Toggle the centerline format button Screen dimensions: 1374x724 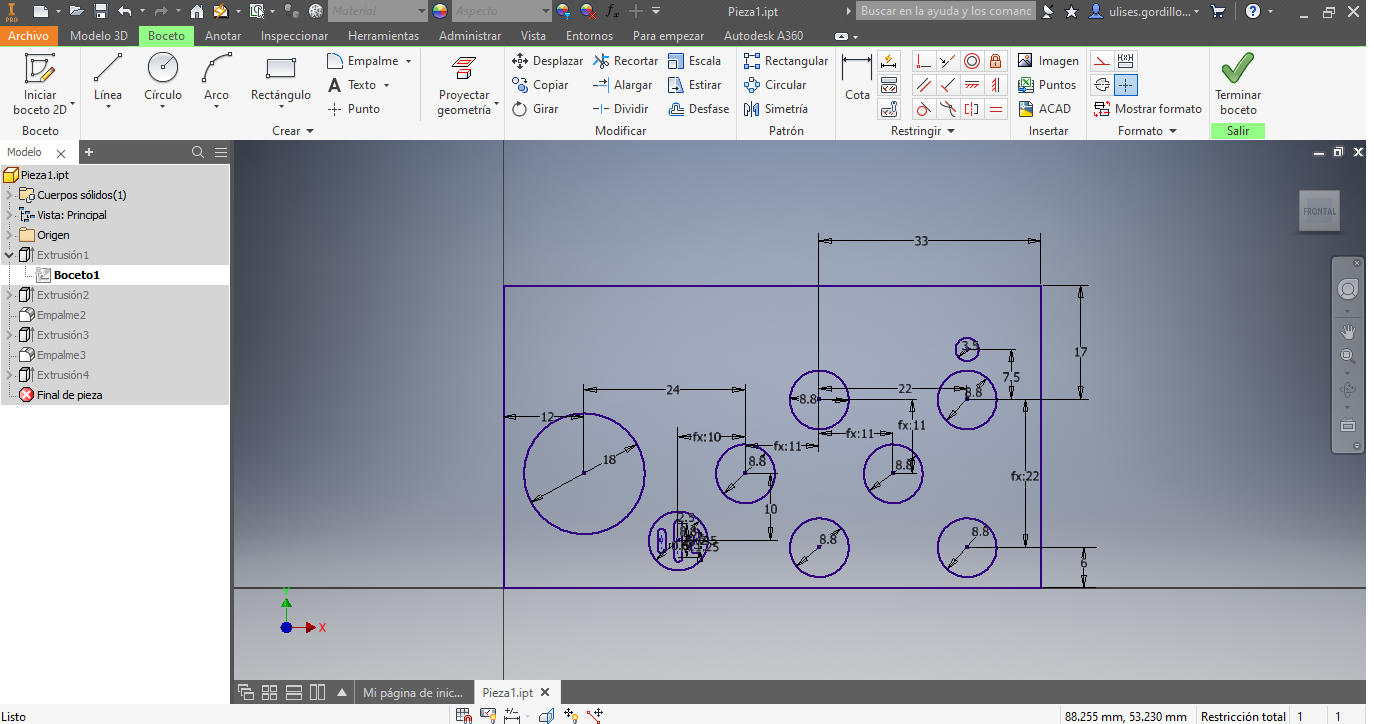(x=1102, y=85)
